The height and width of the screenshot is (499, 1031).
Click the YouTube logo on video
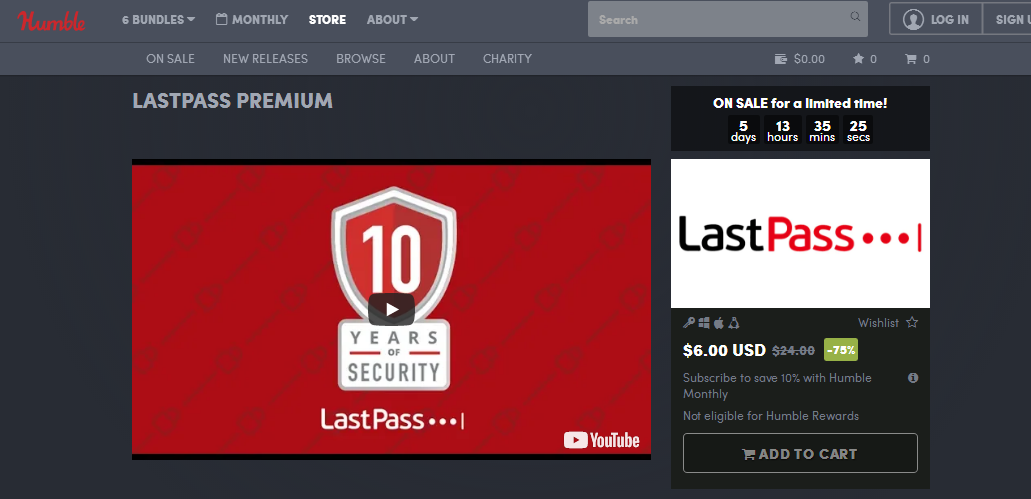click(602, 440)
